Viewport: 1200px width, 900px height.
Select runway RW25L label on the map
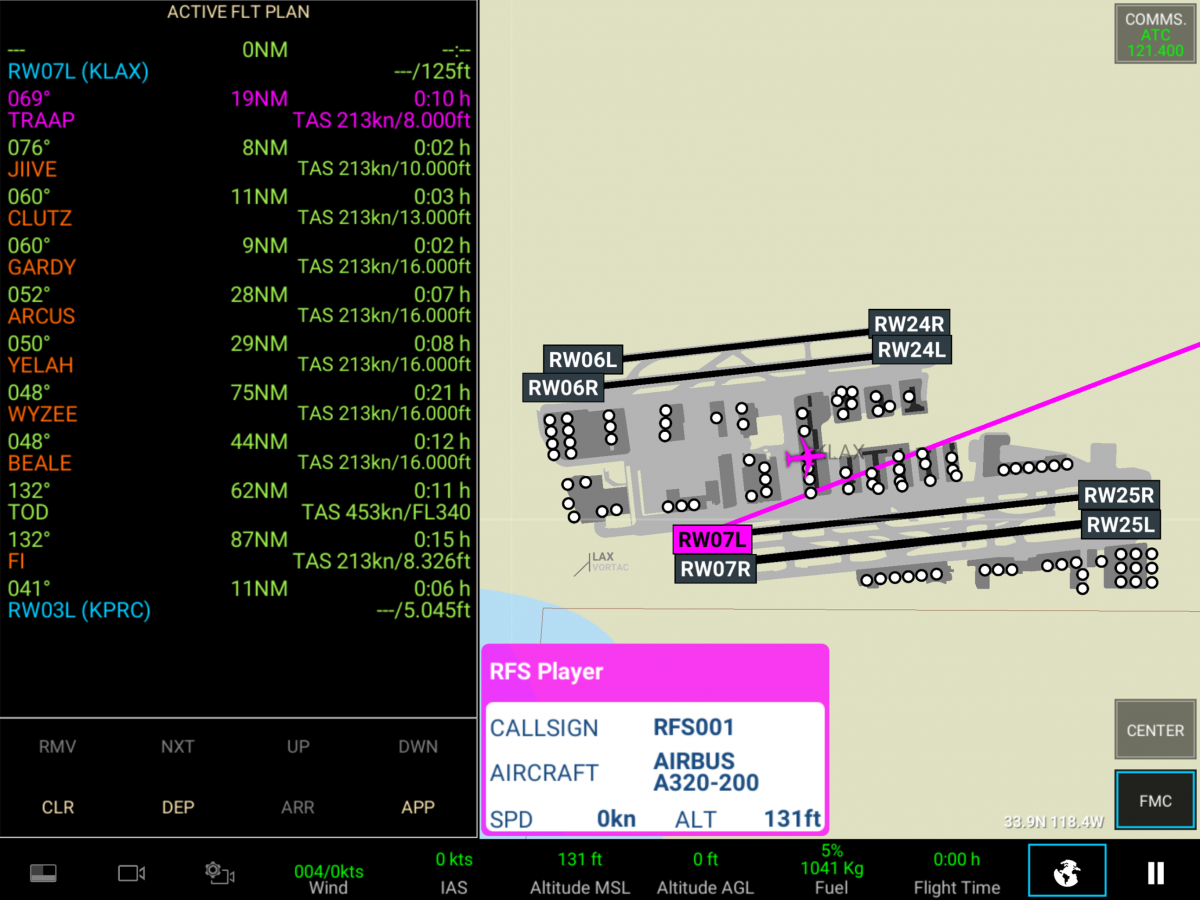(1120, 524)
